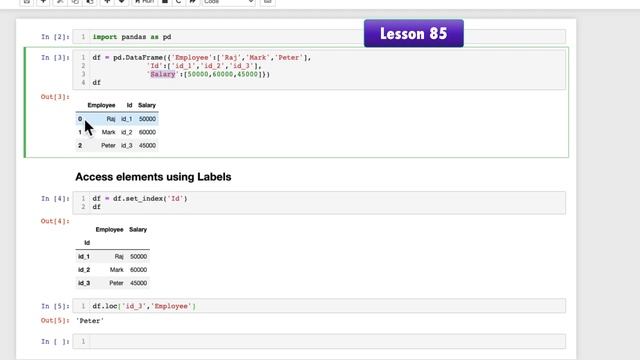This screenshot has width=640, height=360.
Task: Select the highlighted word Salary in cell In [3]
Action: pyautogui.click(x=162, y=74)
